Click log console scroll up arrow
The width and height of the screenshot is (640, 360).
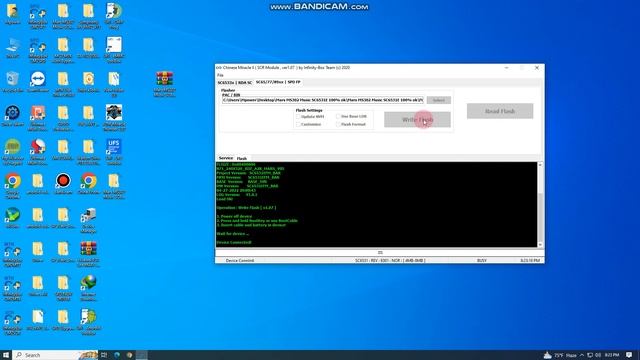point(540,164)
